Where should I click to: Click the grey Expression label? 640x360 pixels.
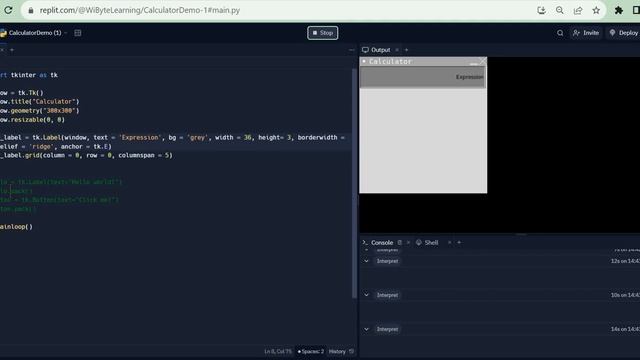(x=423, y=77)
